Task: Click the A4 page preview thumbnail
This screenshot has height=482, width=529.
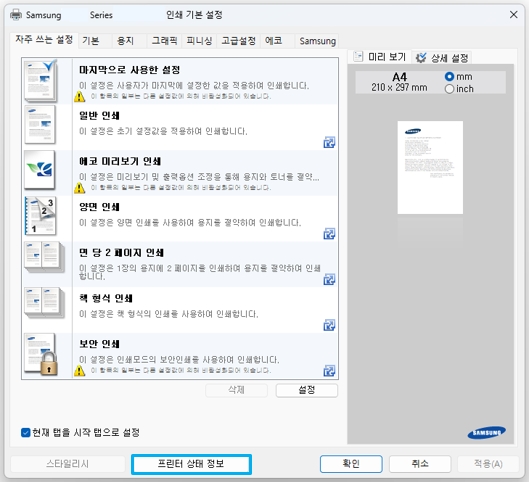Action: pyautogui.click(x=430, y=167)
